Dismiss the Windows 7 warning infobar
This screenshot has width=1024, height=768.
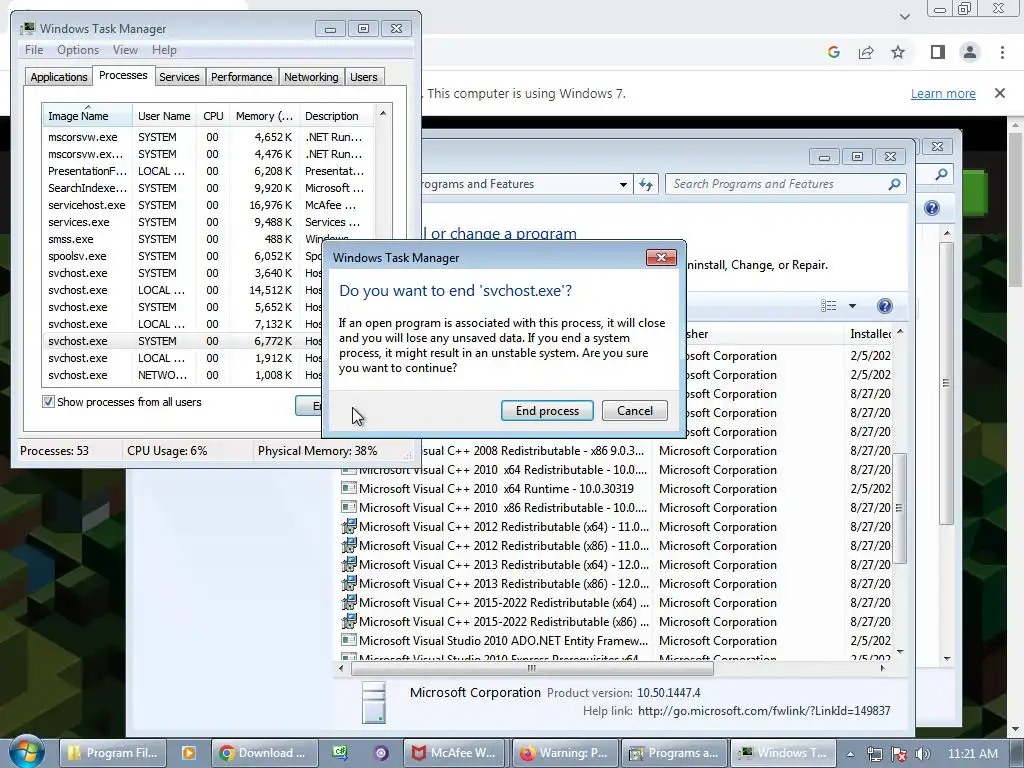coord(1000,93)
